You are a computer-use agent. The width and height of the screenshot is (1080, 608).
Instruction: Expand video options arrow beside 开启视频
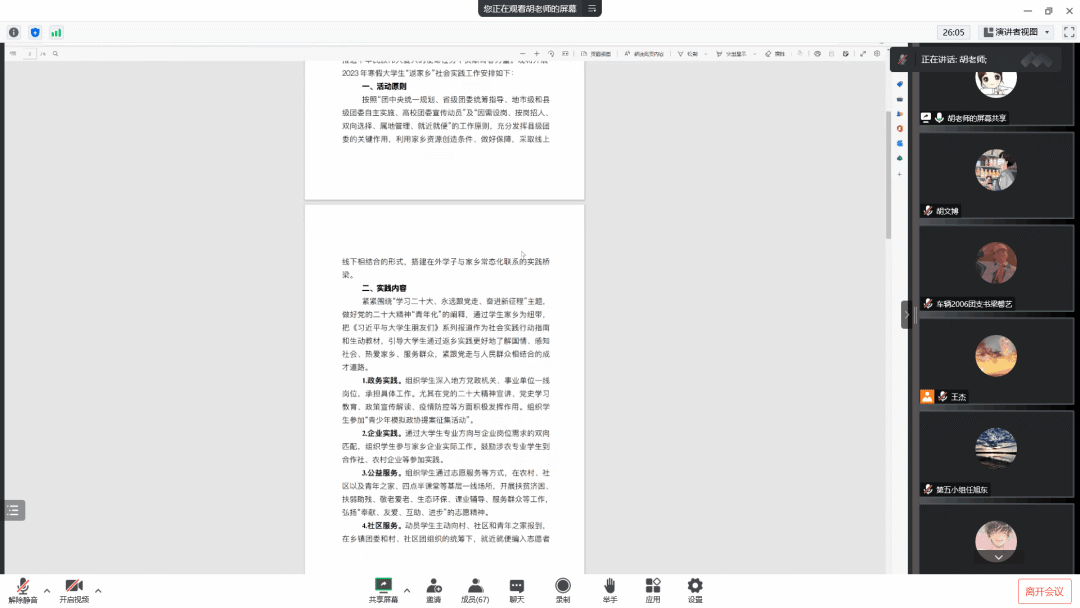click(x=98, y=591)
